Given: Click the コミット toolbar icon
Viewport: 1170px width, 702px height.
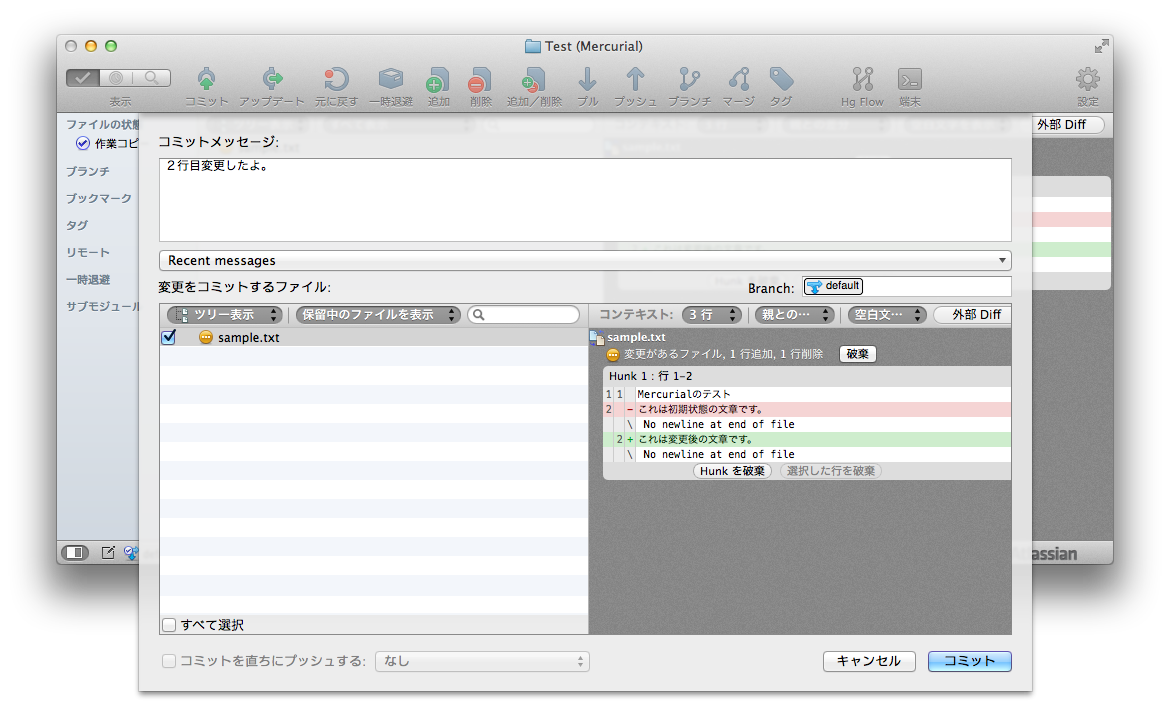Looking at the screenshot, I should [206, 79].
